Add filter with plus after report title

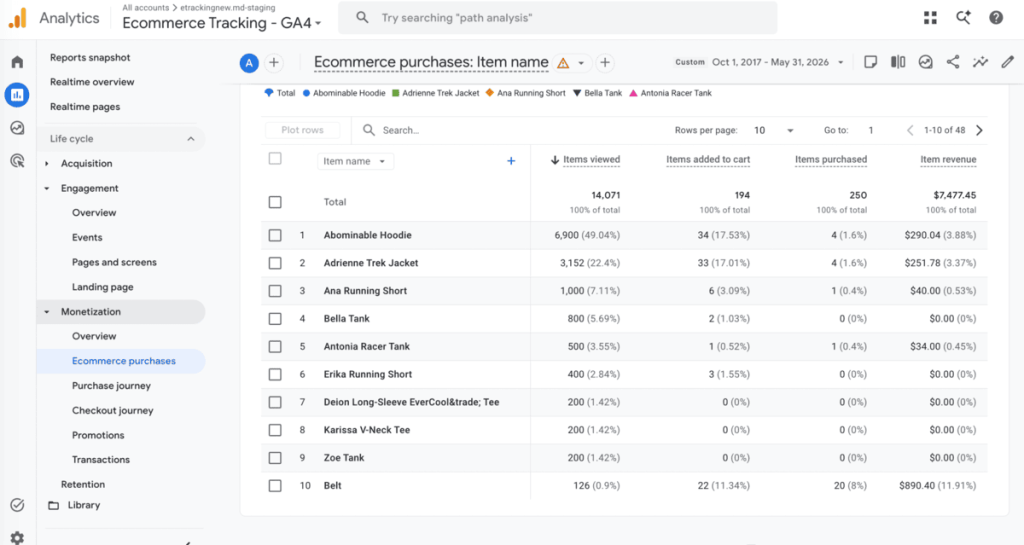(605, 63)
